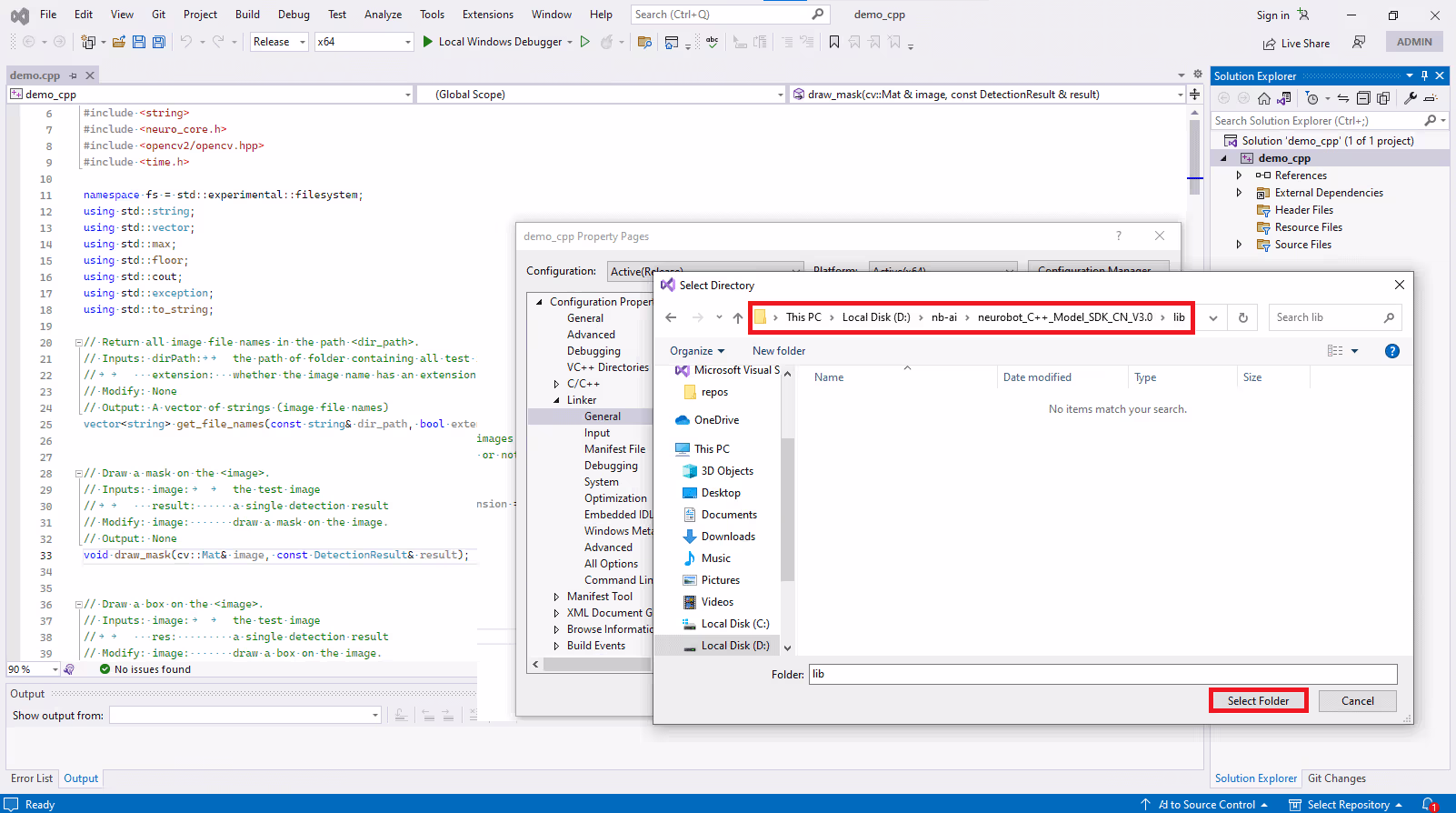Expand the References node in Solution Explorer

click(1239, 176)
